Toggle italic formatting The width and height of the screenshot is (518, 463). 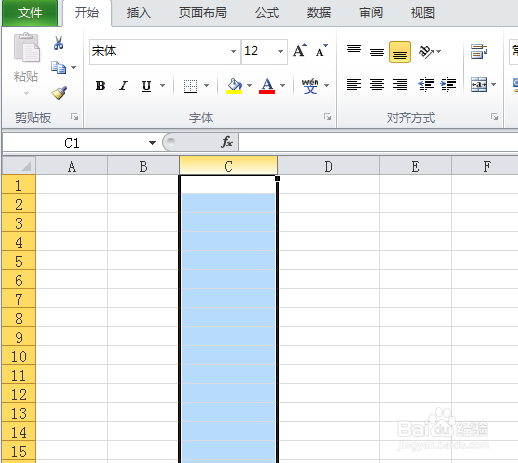(x=123, y=86)
